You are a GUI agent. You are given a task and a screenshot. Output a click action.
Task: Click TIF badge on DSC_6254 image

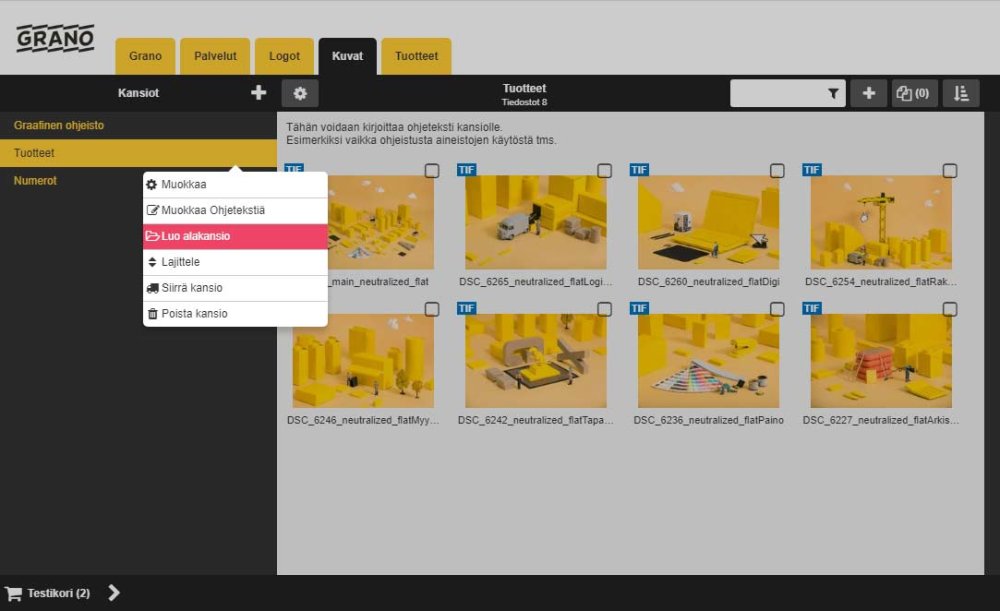(x=812, y=170)
